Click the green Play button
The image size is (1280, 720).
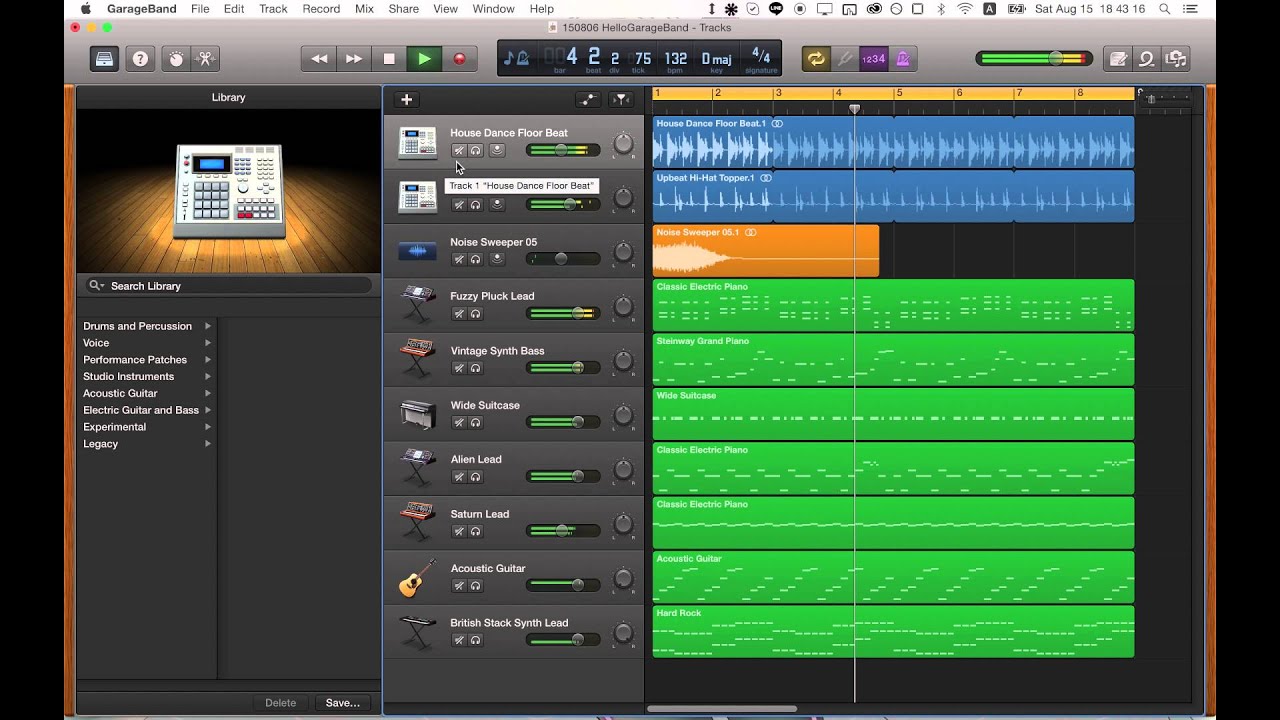[424, 58]
